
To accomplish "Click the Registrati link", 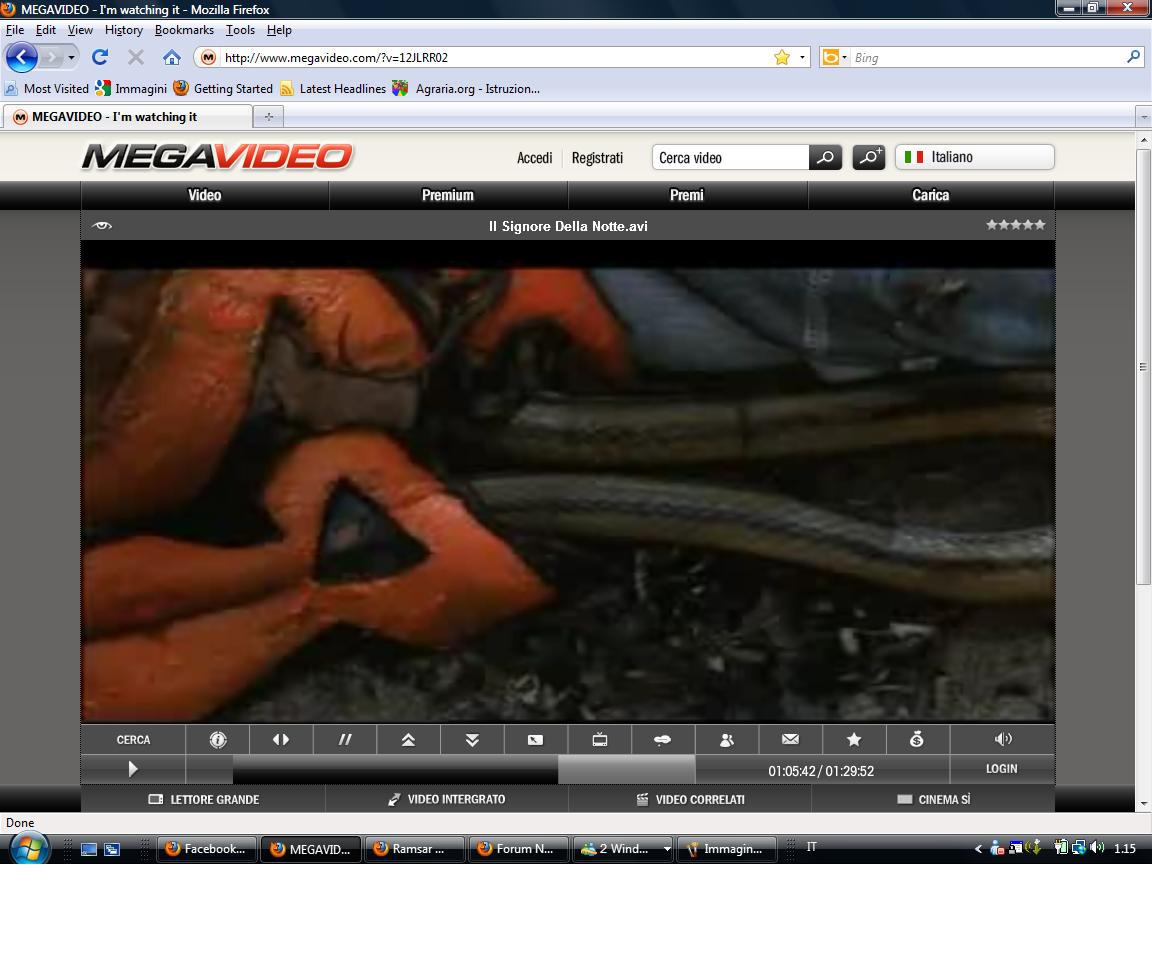I will coord(597,158).
